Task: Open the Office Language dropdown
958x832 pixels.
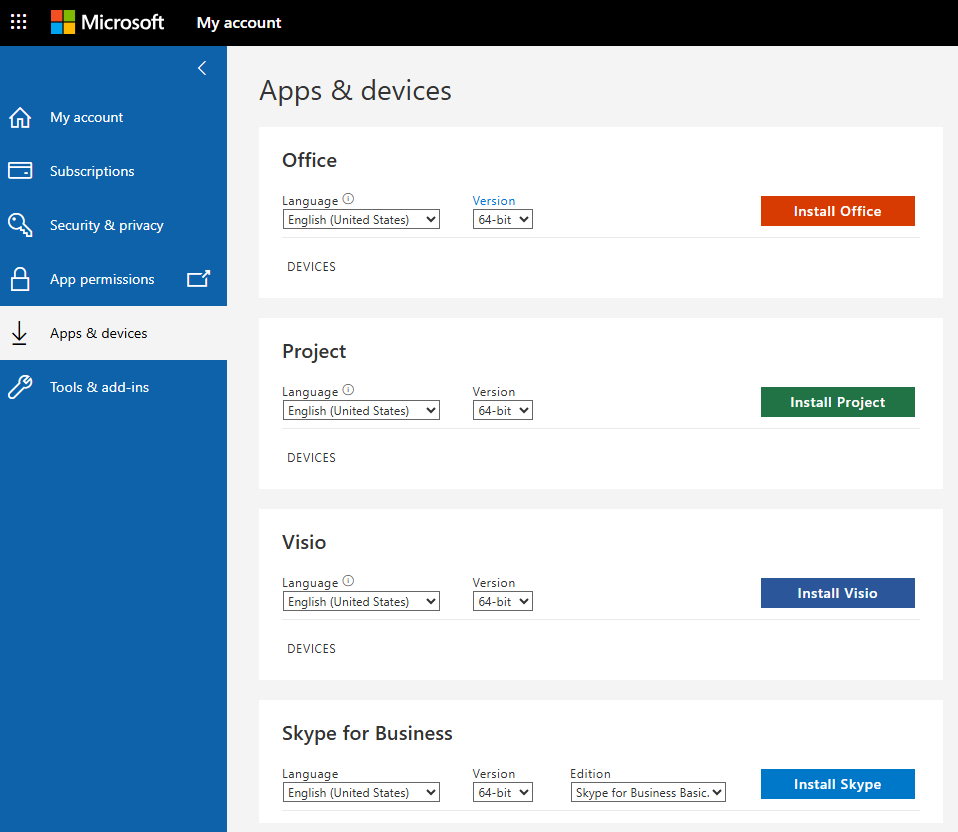Action: [361, 219]
